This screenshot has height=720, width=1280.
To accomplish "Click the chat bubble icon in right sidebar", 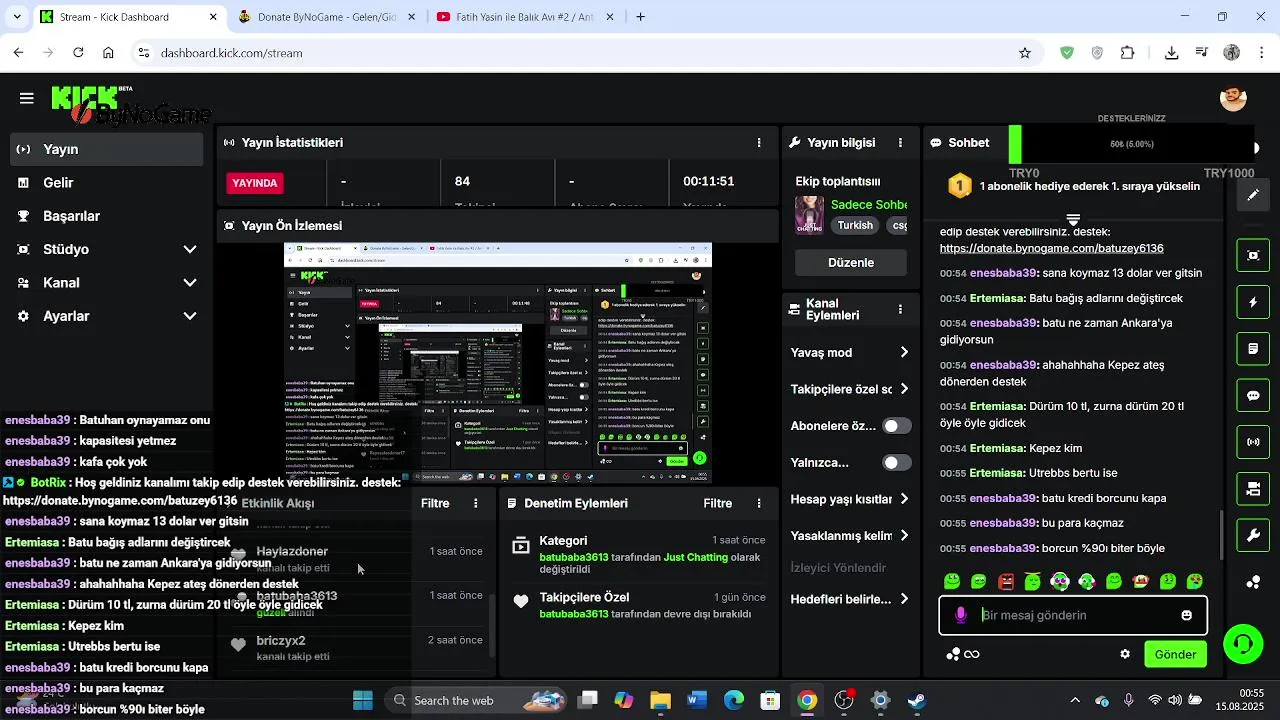I will point(1253,395).
